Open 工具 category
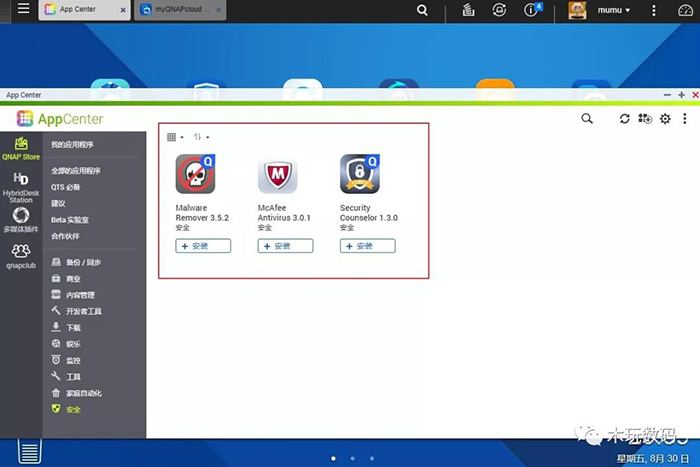The width and height of the screenshot is (700, 467). (x=66, y=376)
